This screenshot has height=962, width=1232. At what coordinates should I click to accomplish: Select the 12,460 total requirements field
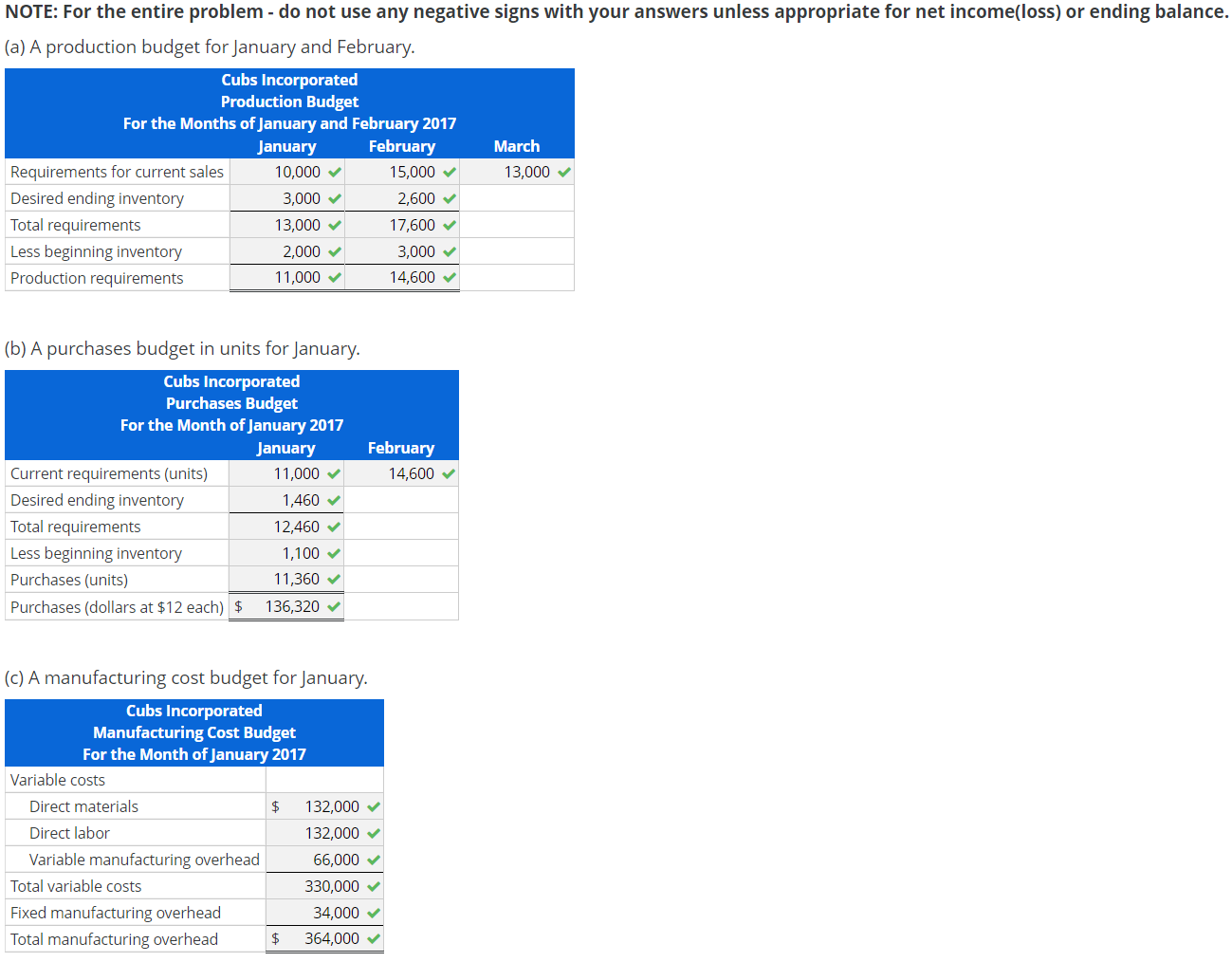(x=285, y=527)
